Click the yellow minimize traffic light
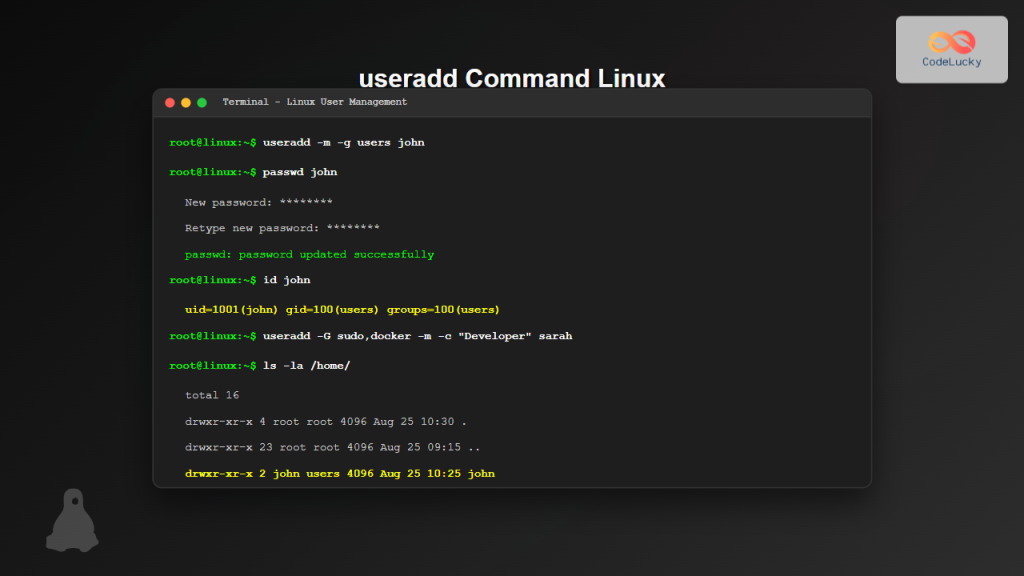Screen dimensions: 1024x576 tap(185, 101)
